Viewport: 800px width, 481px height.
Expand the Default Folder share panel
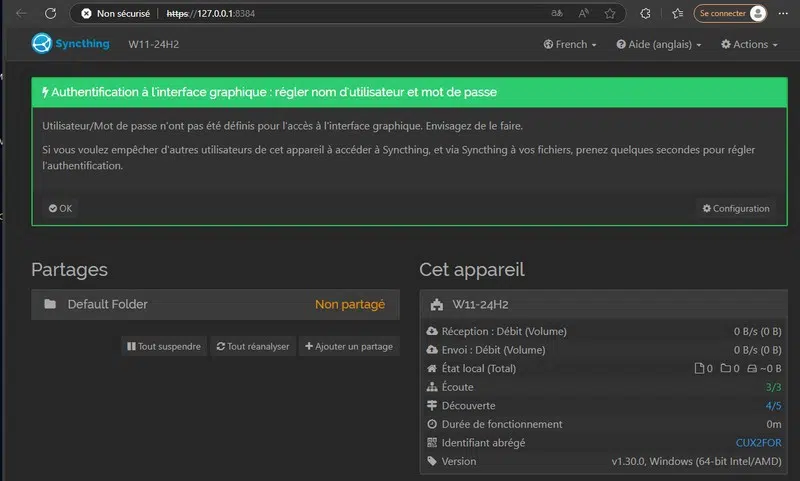tap(215, 305)
